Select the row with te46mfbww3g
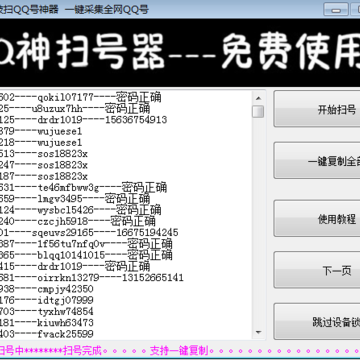 pos(83,187)
